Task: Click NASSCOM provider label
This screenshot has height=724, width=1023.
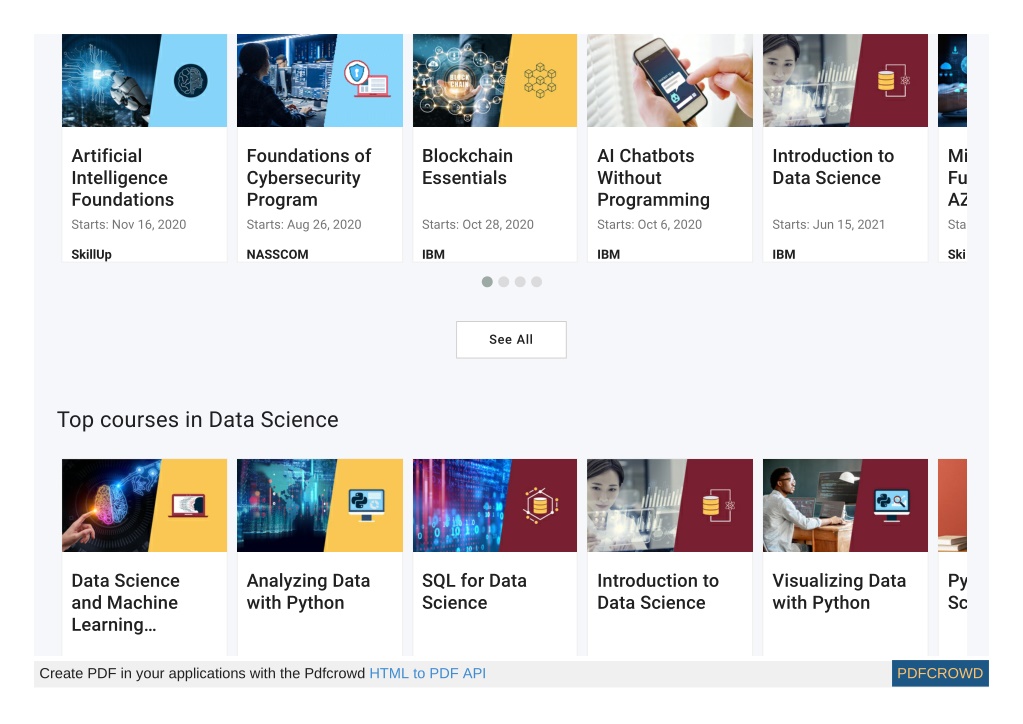Action: point(277,254)
